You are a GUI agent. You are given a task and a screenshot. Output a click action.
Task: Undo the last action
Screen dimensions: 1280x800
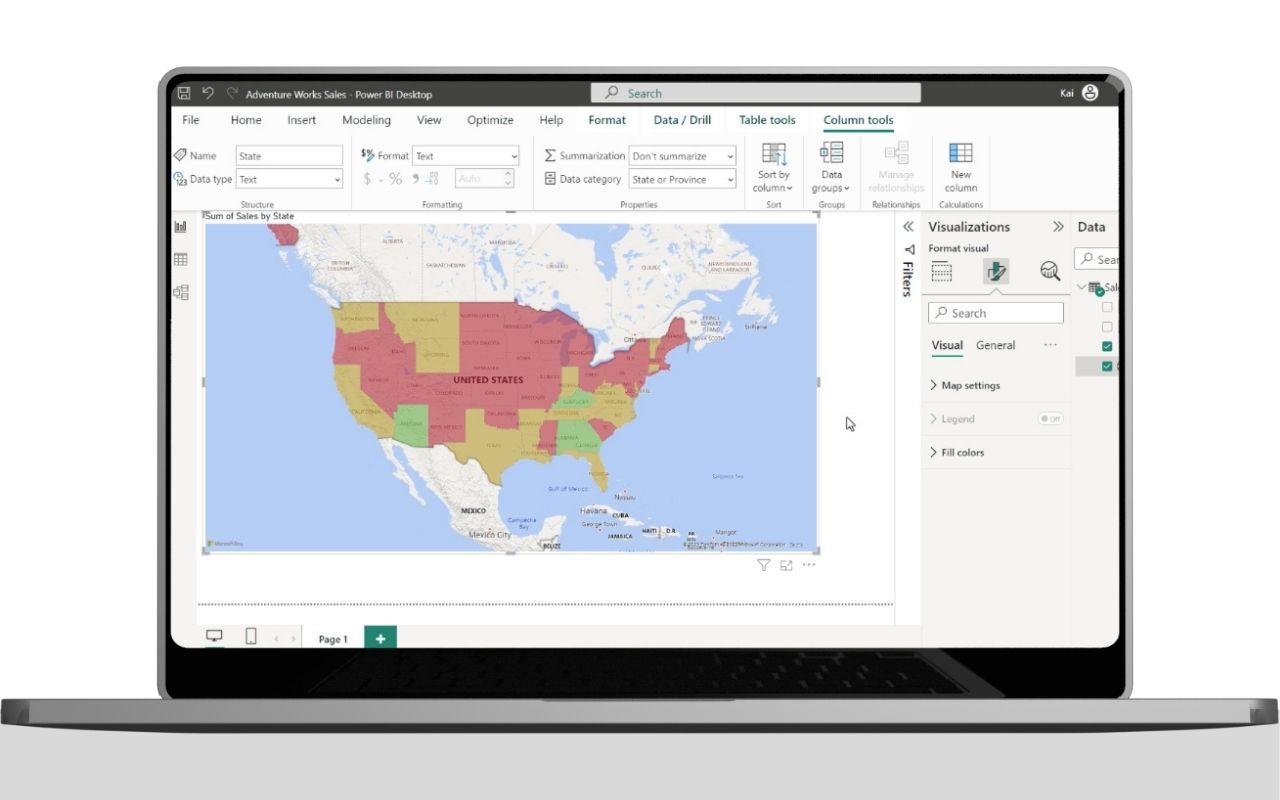pyautogui.click(x=208, y=93)
